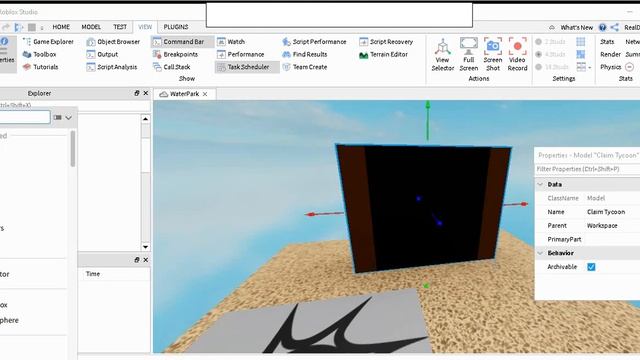Open Script Analysis window
640x360 pixels.
(x=112, y=67)
